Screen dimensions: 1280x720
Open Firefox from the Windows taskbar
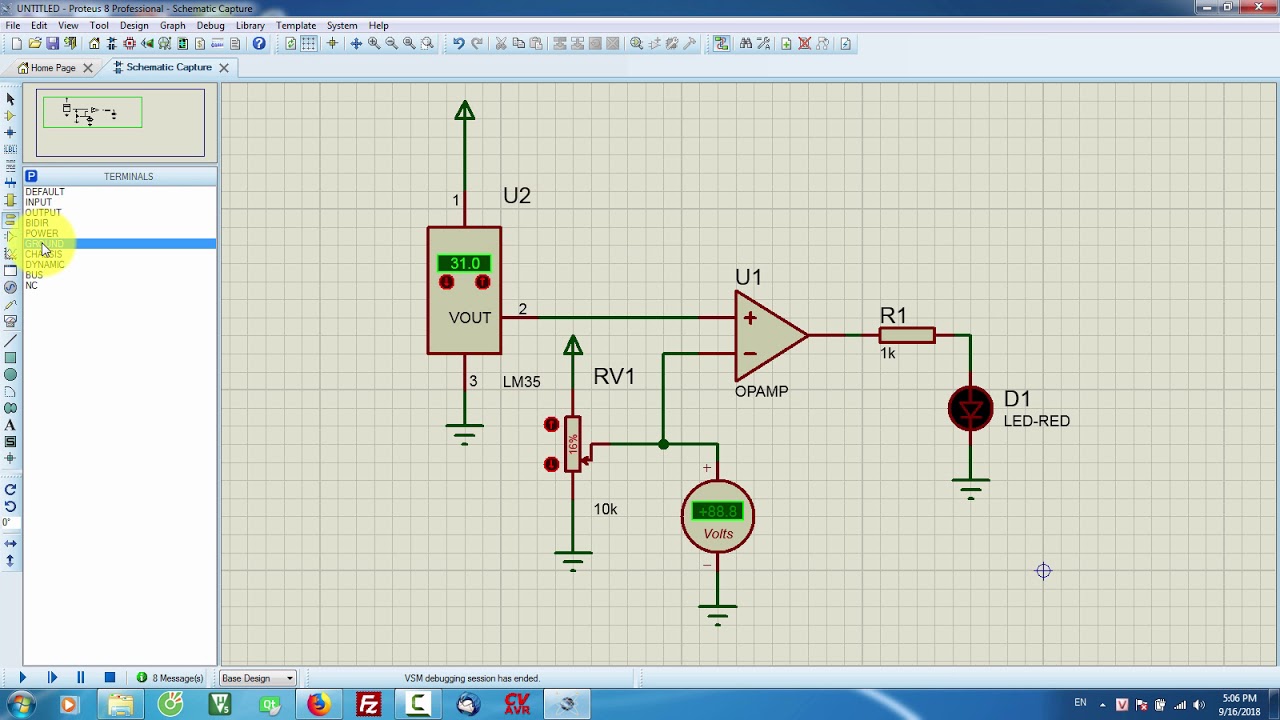click(x=318, y=704)
